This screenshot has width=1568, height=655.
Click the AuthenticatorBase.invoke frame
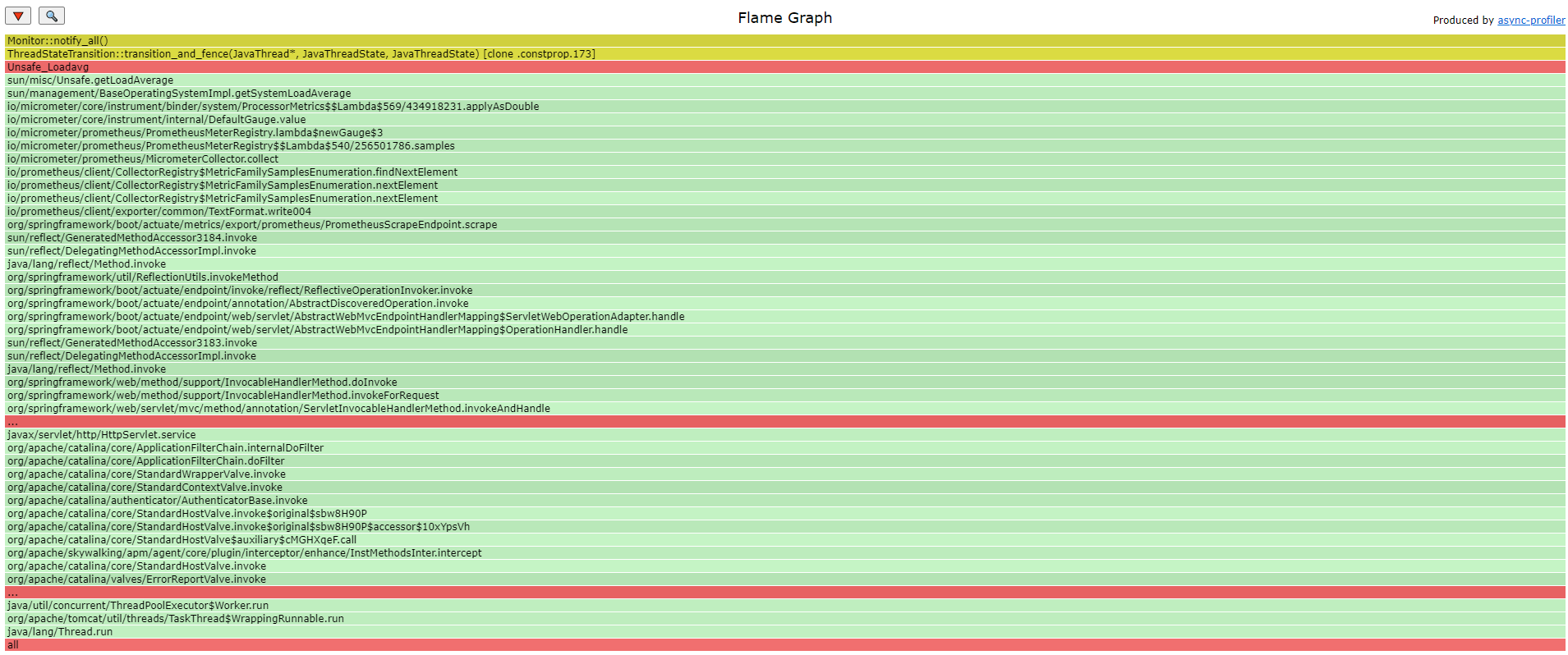click(x=784, y=501)
